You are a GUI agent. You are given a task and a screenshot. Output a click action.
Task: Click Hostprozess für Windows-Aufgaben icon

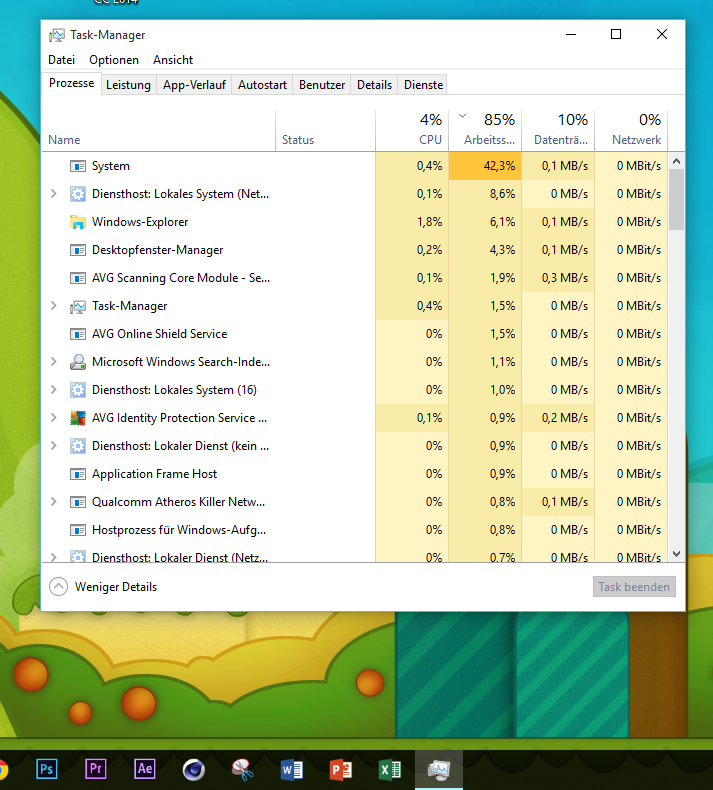click(78, 530)
